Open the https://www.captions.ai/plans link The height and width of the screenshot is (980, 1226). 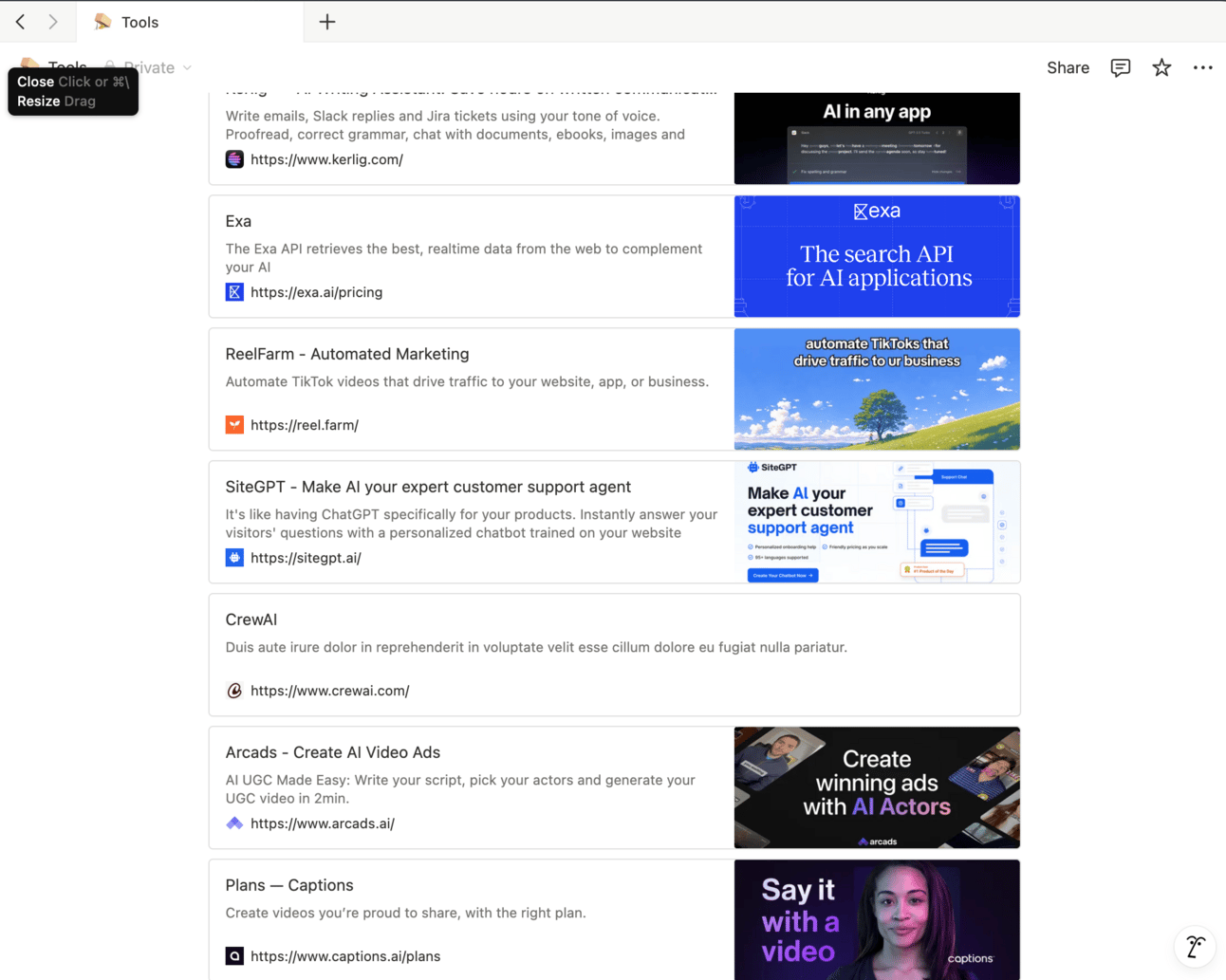coord(345,956)
